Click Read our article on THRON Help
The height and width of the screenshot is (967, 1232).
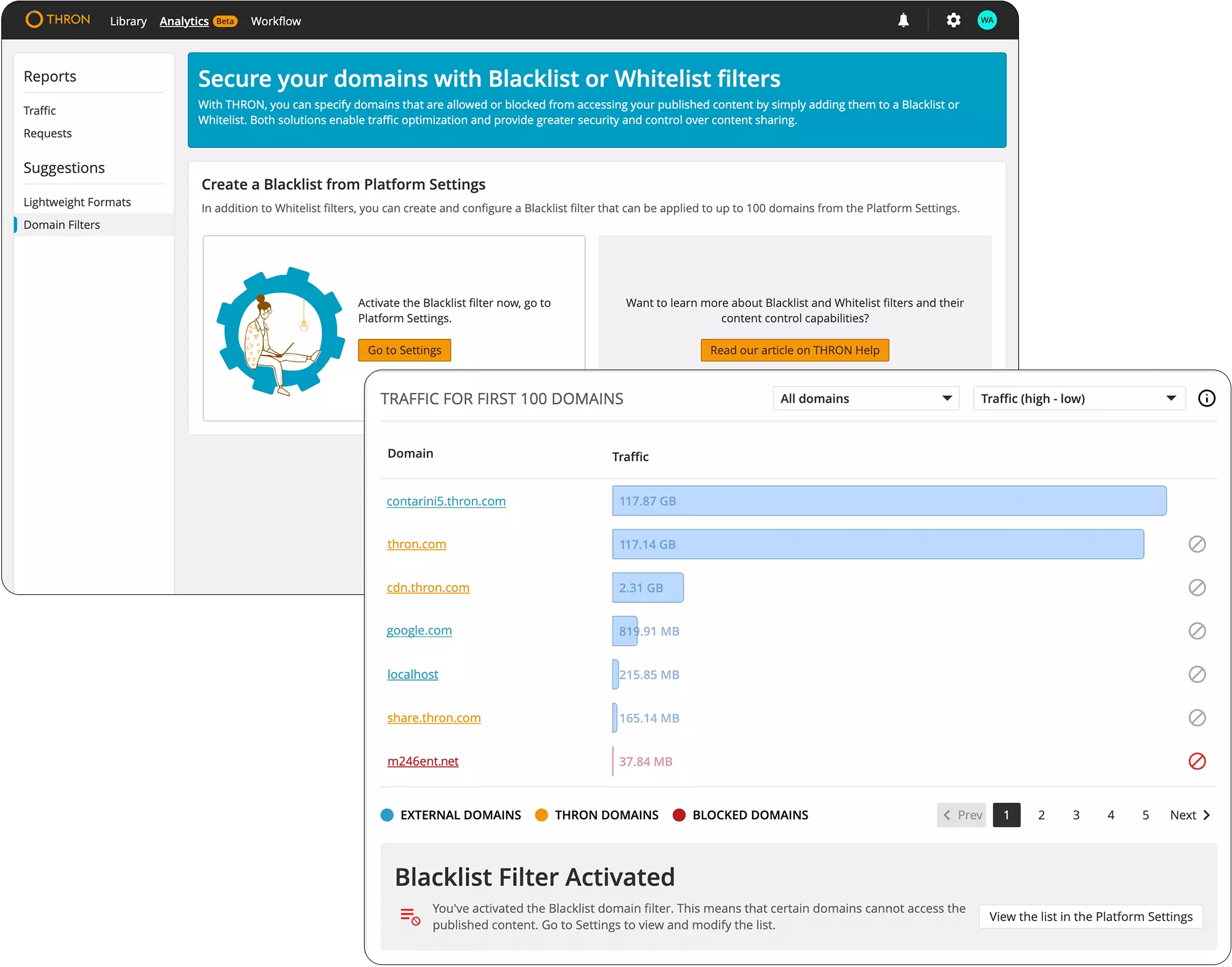[x=795, y=350]
